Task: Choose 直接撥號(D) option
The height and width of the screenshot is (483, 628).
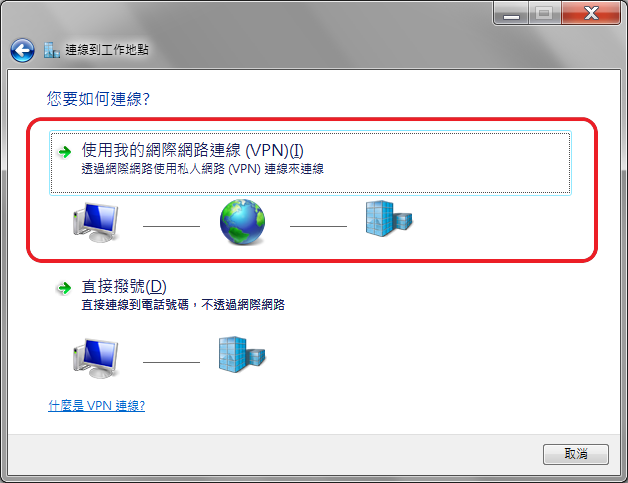Action: [124, 287]
